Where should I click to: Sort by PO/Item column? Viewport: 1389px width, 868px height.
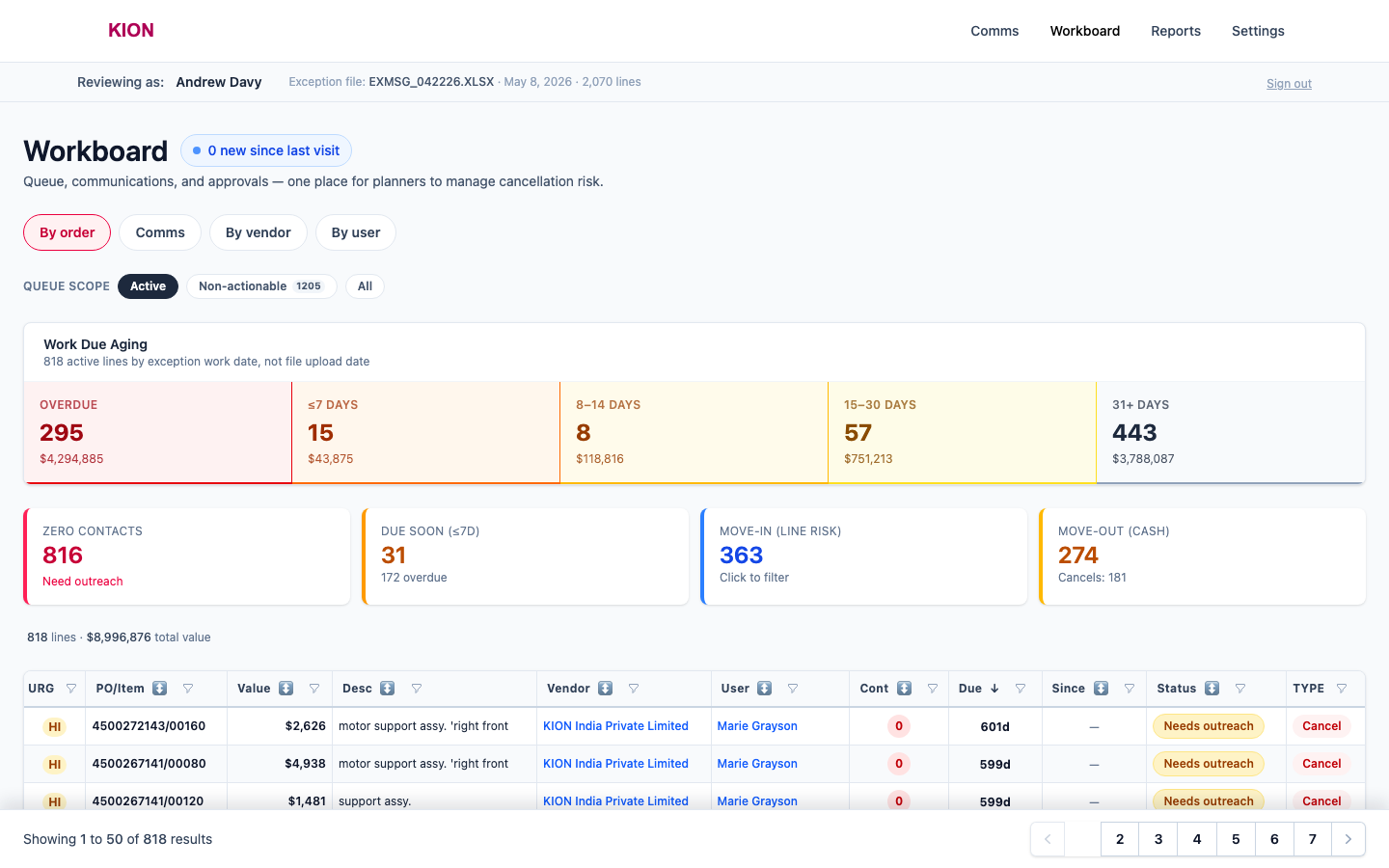tap(160, 689)
